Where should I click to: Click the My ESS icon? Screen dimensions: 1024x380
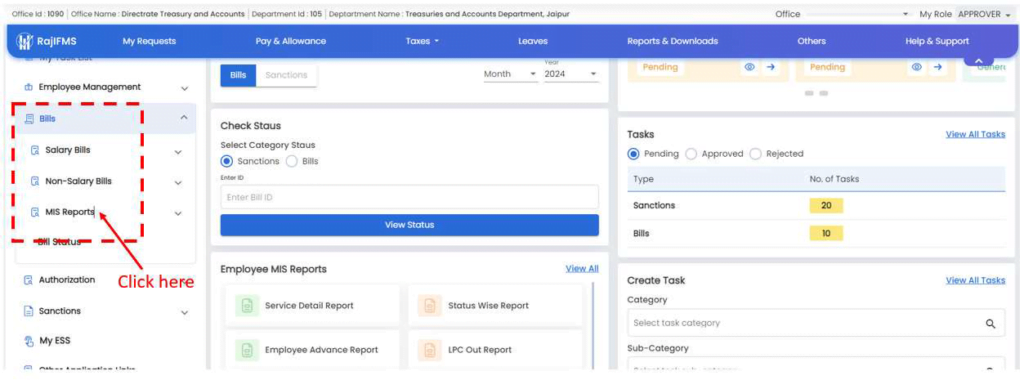click(28, 341)
